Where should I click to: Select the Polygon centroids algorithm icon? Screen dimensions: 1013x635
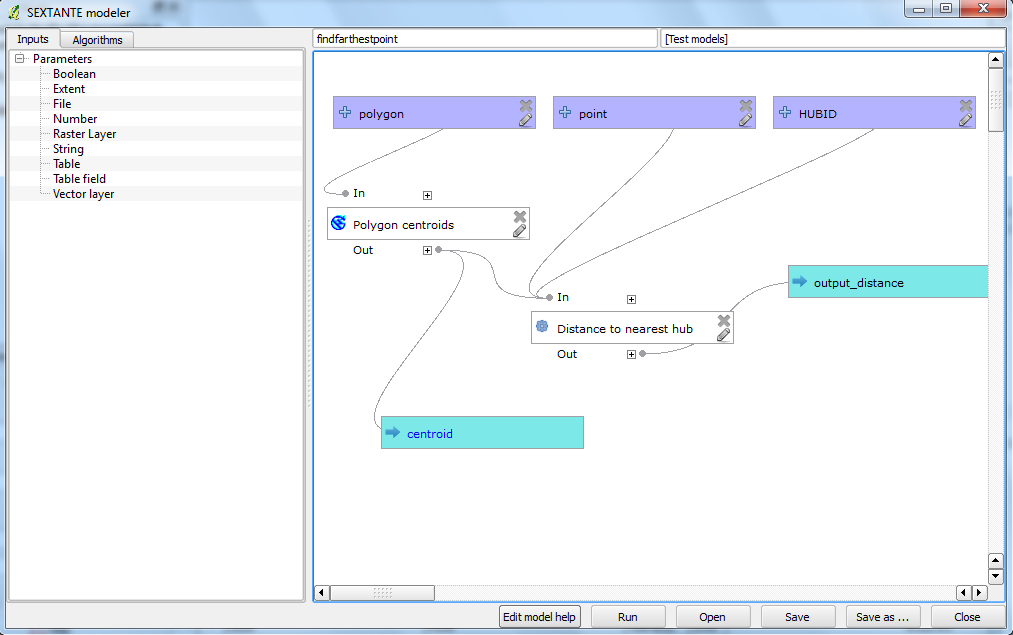tap(338, 223)
